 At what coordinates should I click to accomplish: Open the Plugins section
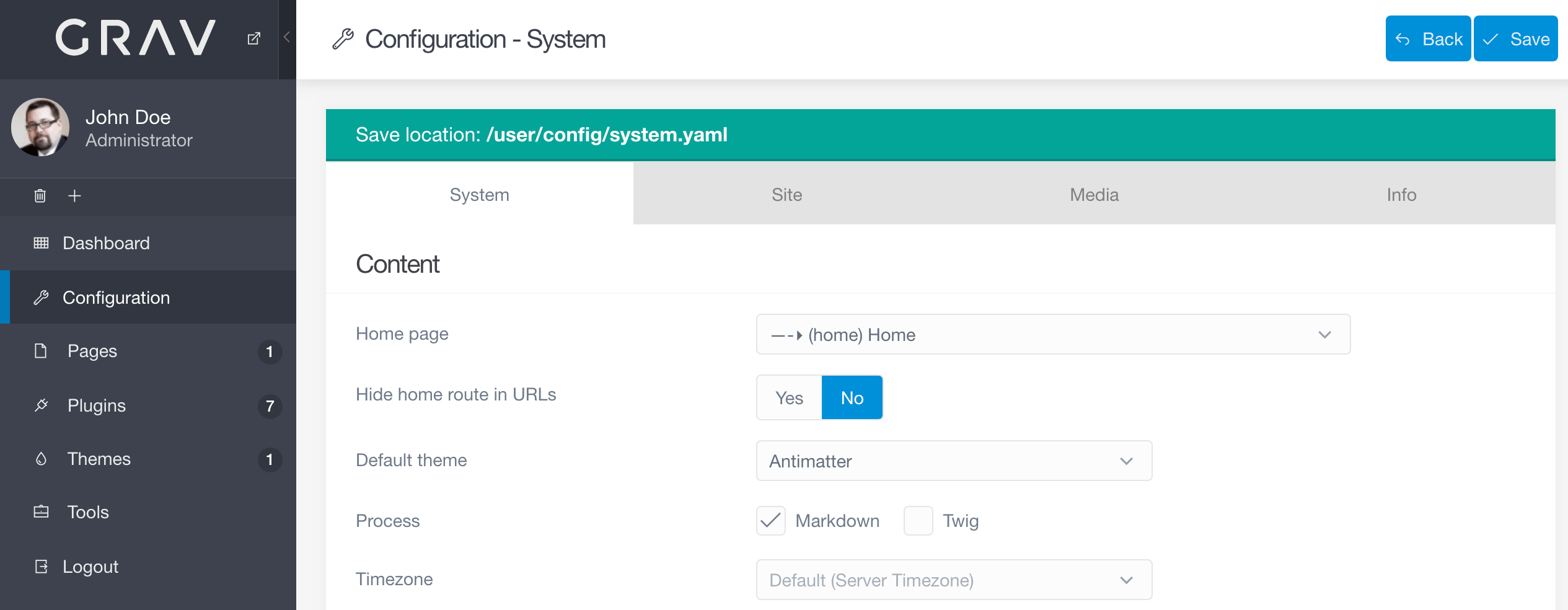(x=96, y=405)
